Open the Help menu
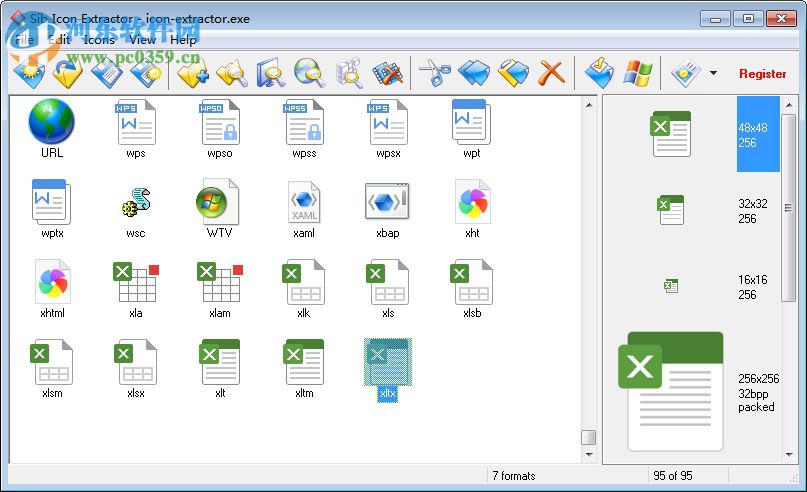Image resolution: width=807 pixels, height=492 pixels. 183,40
